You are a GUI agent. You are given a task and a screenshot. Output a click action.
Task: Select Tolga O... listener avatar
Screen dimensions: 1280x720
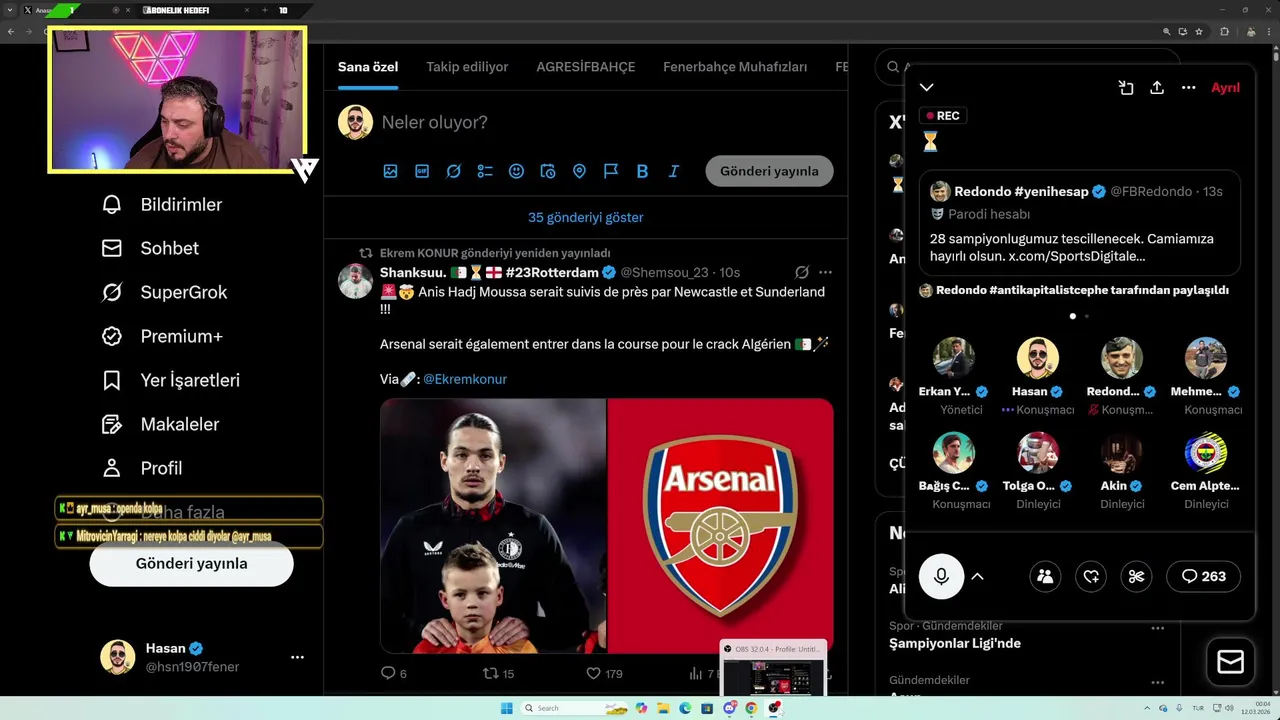(1038, 453)
